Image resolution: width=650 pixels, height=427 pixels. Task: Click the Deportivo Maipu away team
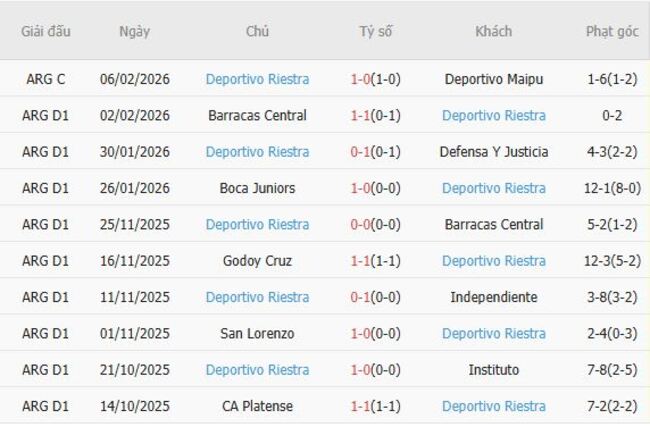[x=494, y=79]
